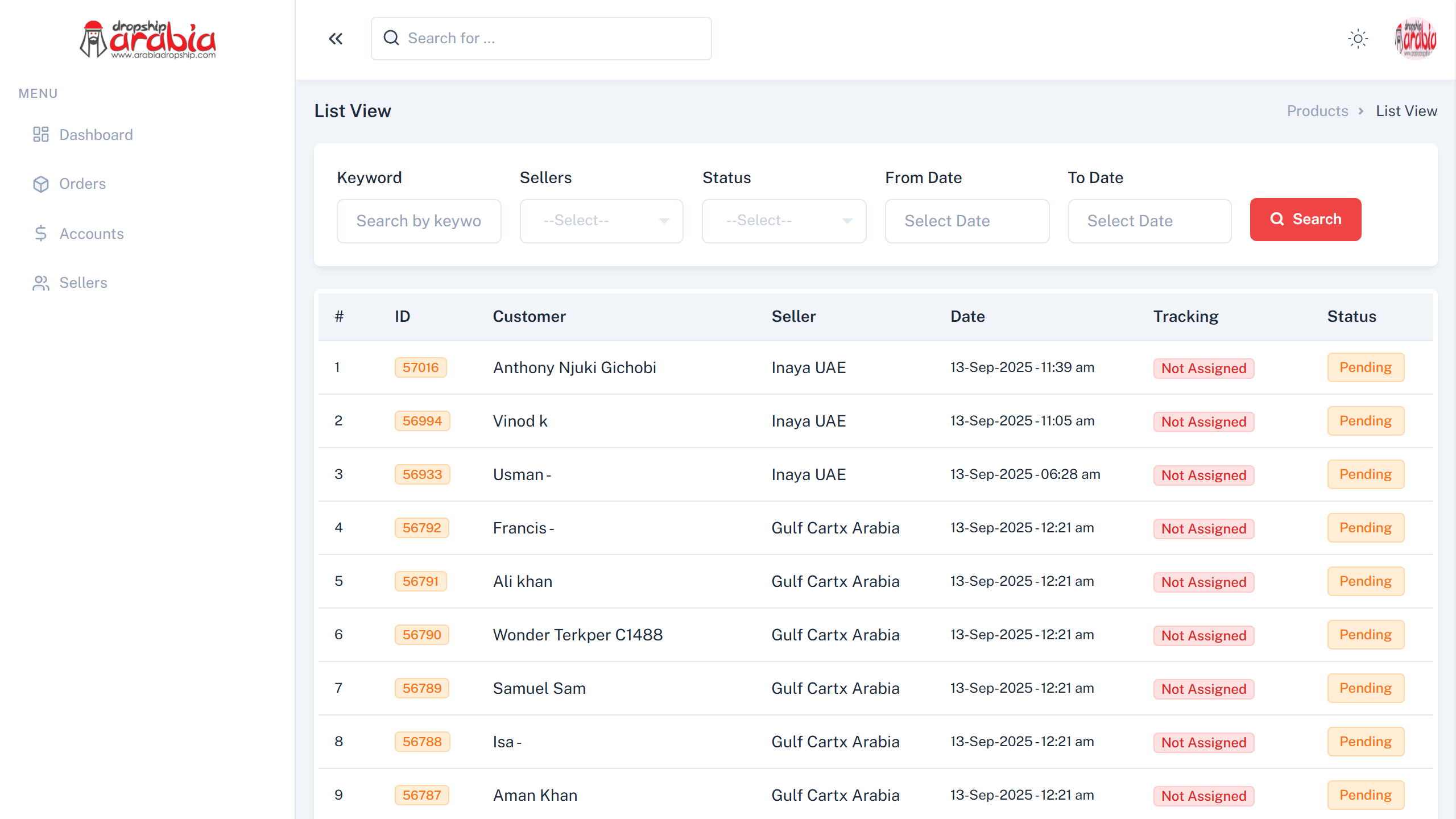Click the Accounts dollar icon
Screen dimensions: 1456x819
point(41,233)
